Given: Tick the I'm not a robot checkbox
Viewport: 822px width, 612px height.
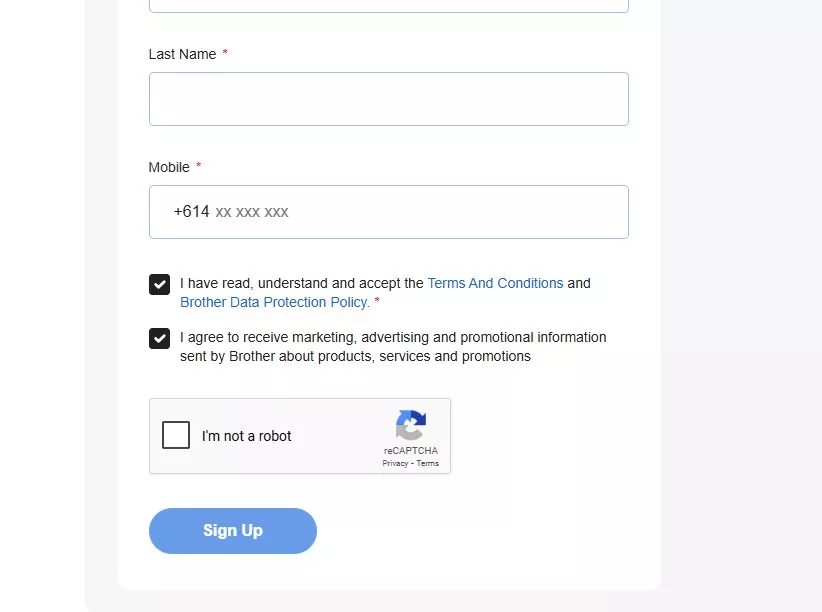Looking at the screenshot, I should 176,436.
